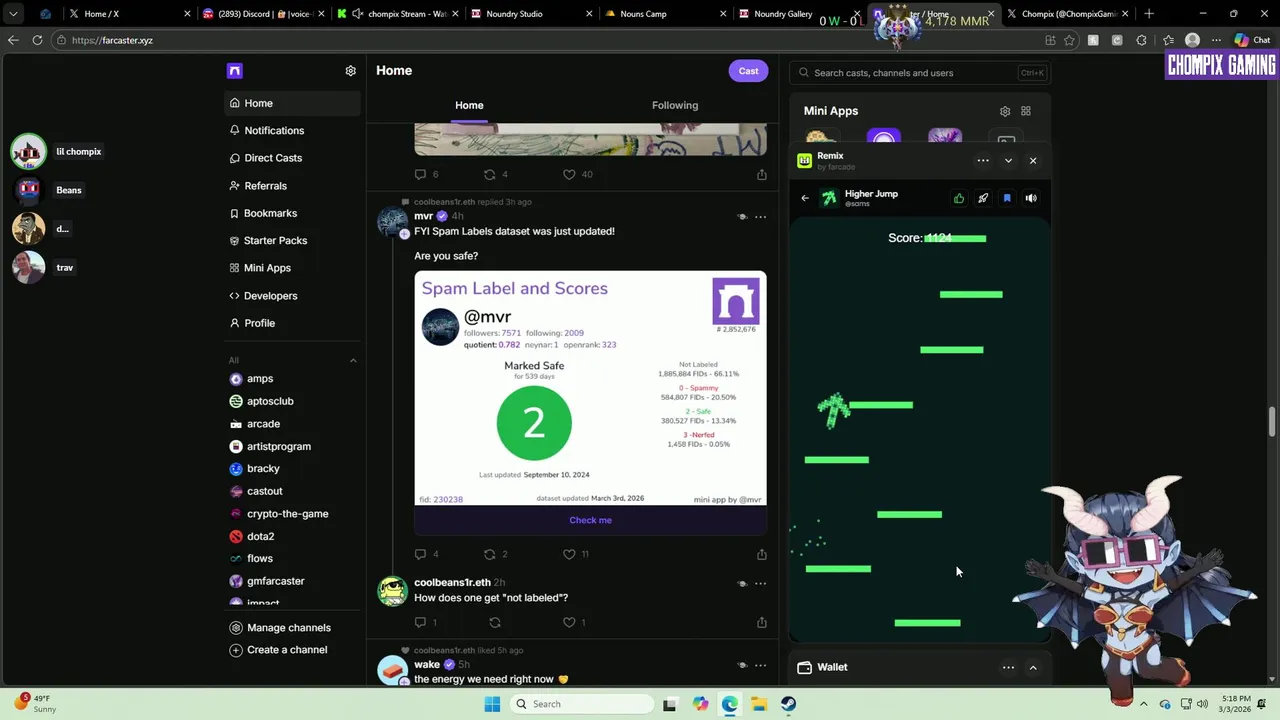
Task: Go back in Higher Jump game
Action: [x=805, y=198]
